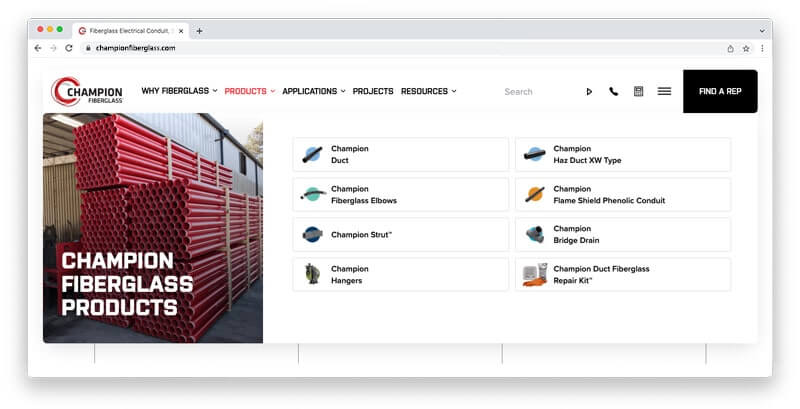The height and width of the screenshot is (409, 800).
Task: Click the lock icon beside the URL
Action: pos(88,48)
